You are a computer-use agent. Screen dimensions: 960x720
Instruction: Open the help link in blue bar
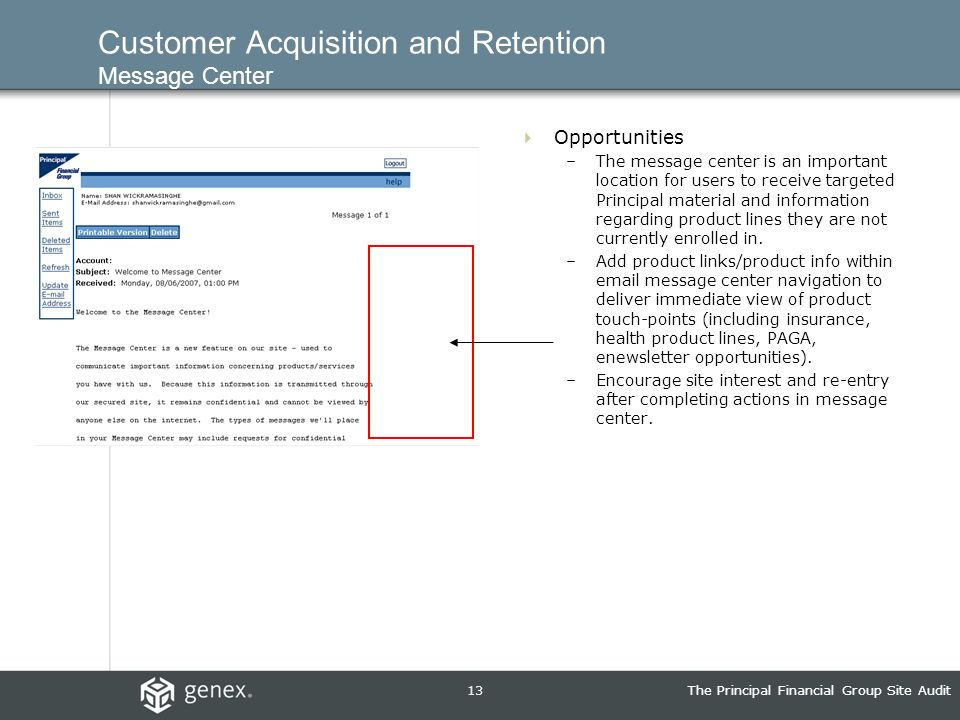click(394, 181)
